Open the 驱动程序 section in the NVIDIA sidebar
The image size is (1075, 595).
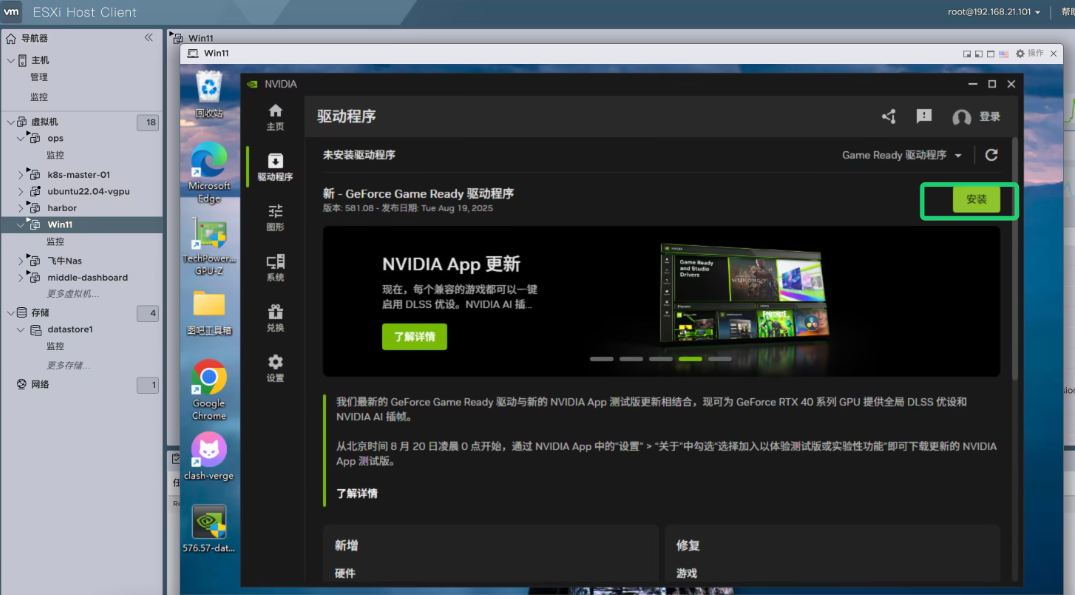(275, 167)
